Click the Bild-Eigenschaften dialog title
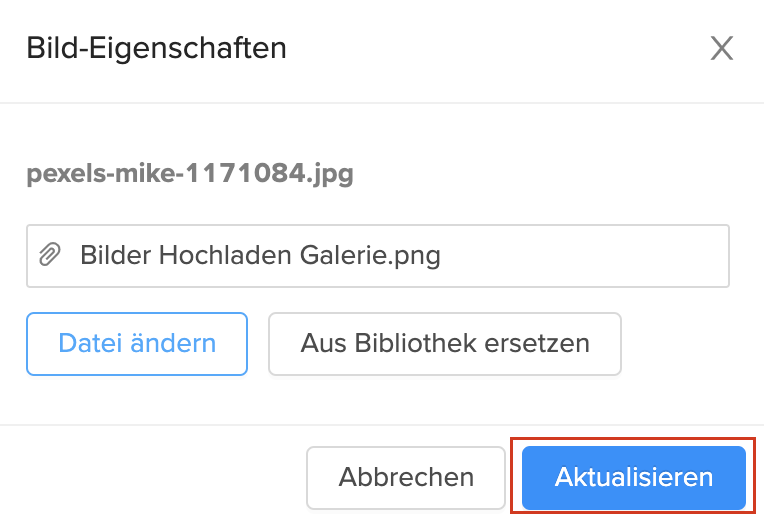 click(x=156, y=48)
